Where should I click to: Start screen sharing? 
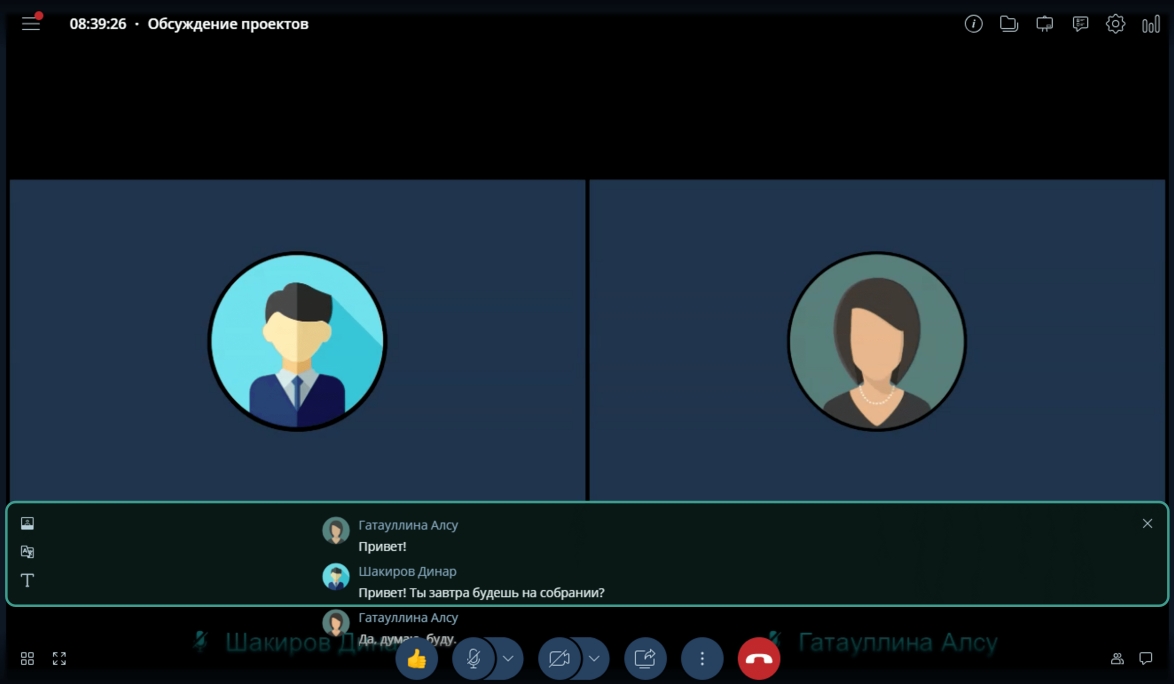click(x=645, y=659)
